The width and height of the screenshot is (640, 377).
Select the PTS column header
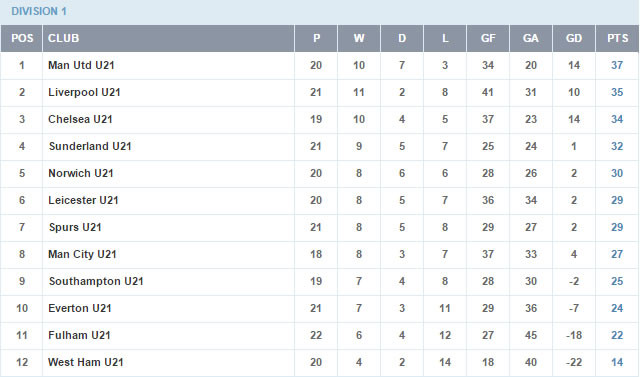pos(617,38)
